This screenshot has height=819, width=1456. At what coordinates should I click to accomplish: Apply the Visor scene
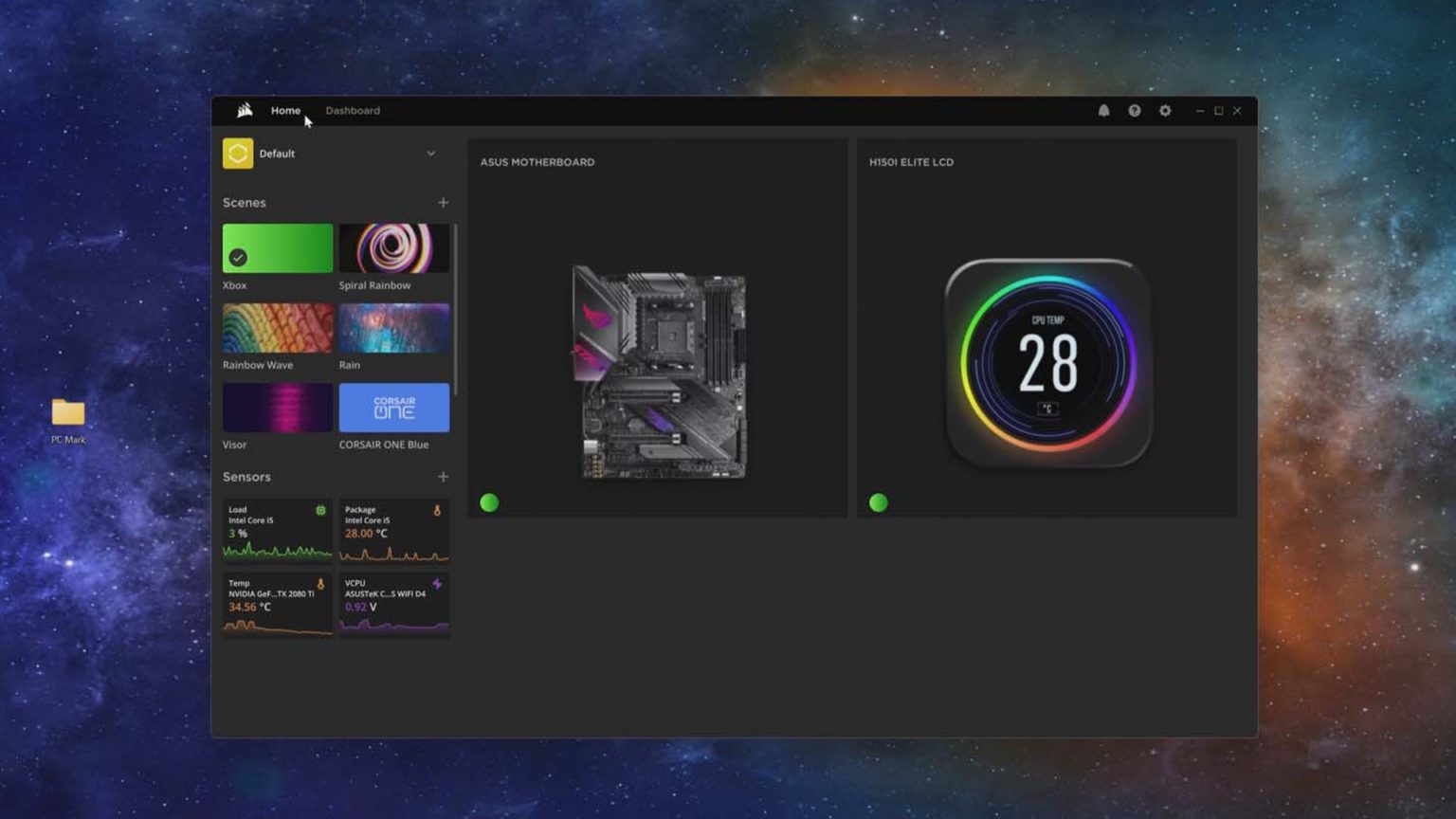(278, 408)
